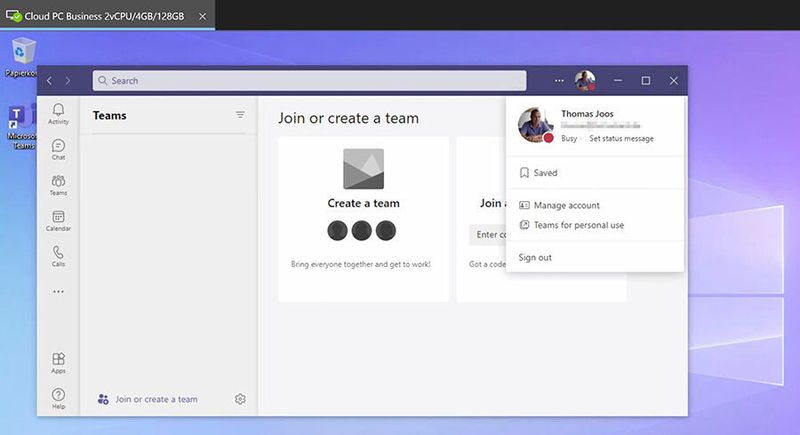Viewport: 800px width, 435px height.
Task: Click the Enter code input field
Action: 488,235
